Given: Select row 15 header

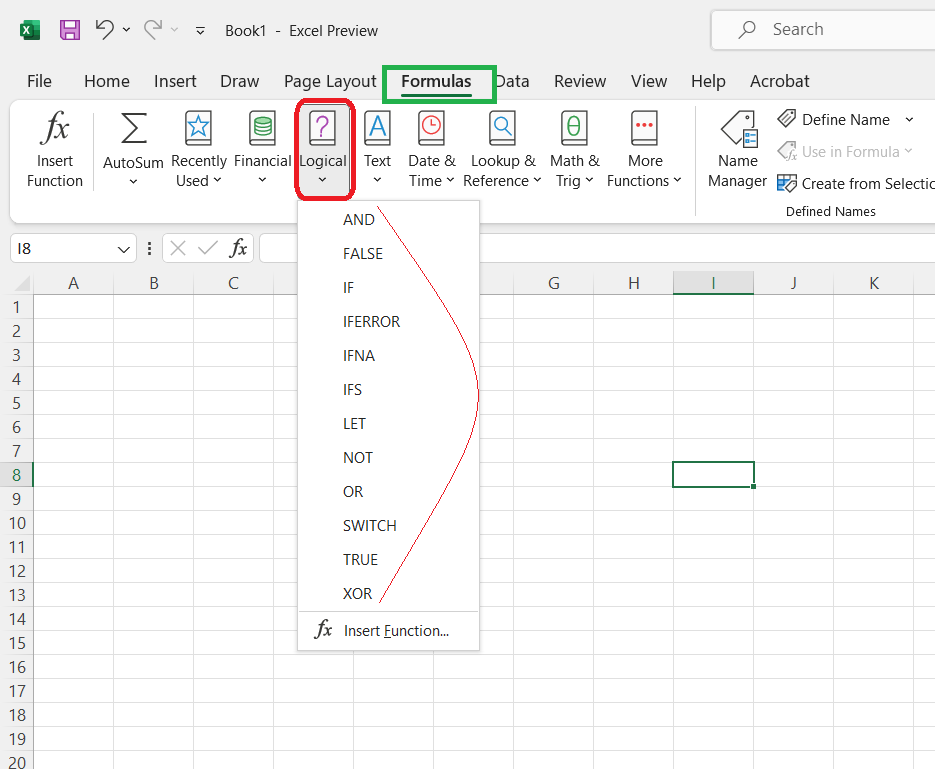Looking at the screenshot, I should click(x=17, y=643).
